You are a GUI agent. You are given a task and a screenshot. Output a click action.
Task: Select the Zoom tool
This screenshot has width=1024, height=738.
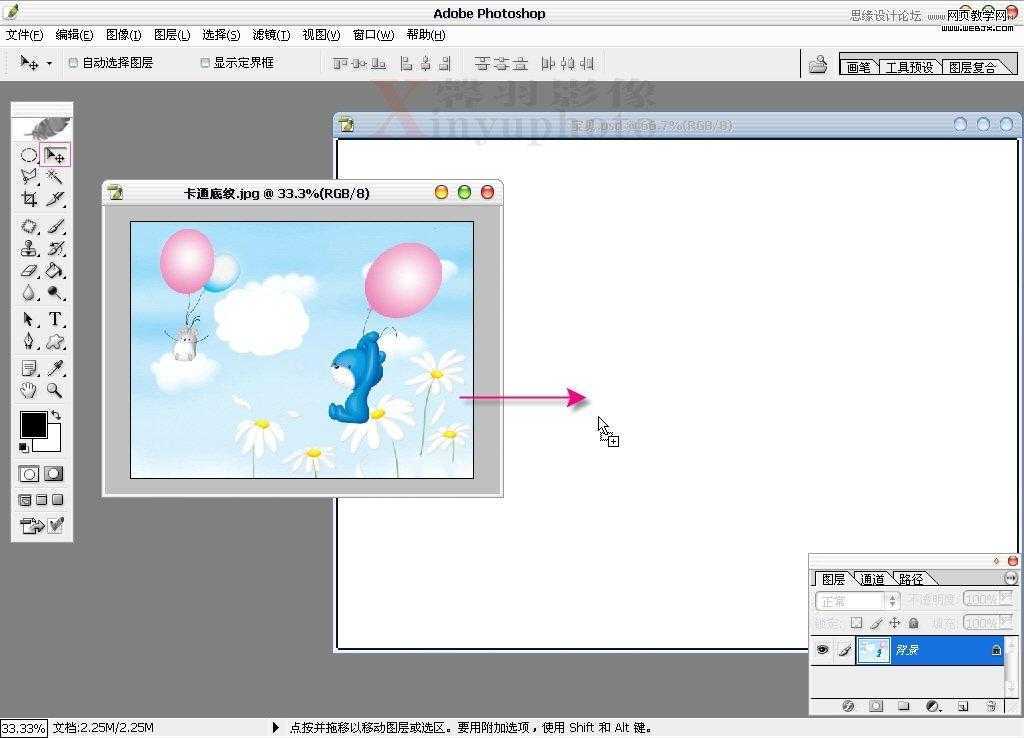(x=55, y=390)
